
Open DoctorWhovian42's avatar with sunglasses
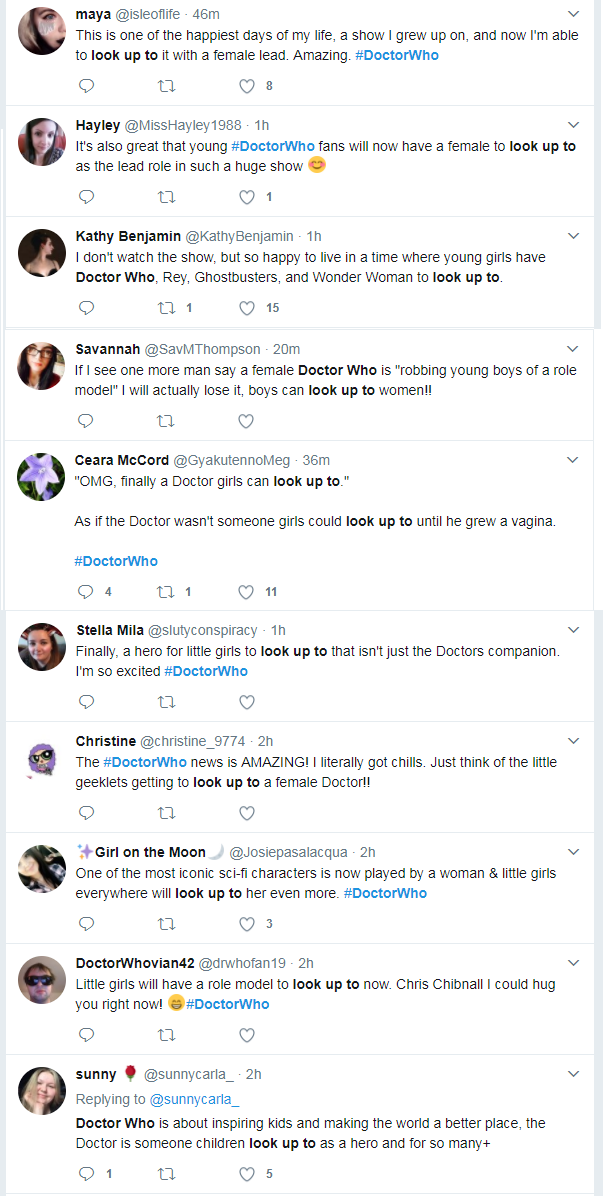pos(41,980)
